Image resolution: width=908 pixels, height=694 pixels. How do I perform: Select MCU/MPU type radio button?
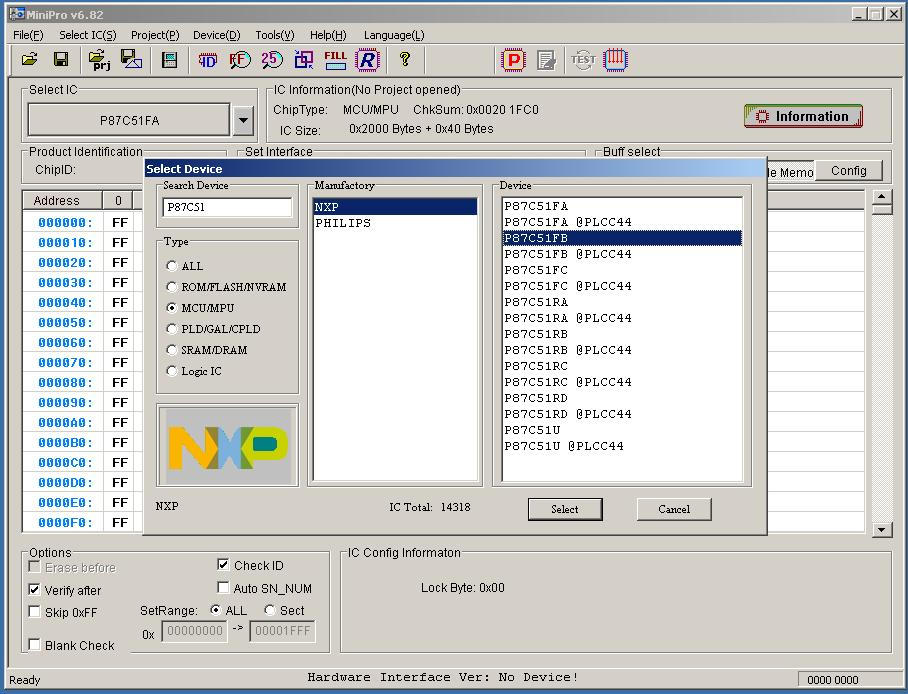171,308
